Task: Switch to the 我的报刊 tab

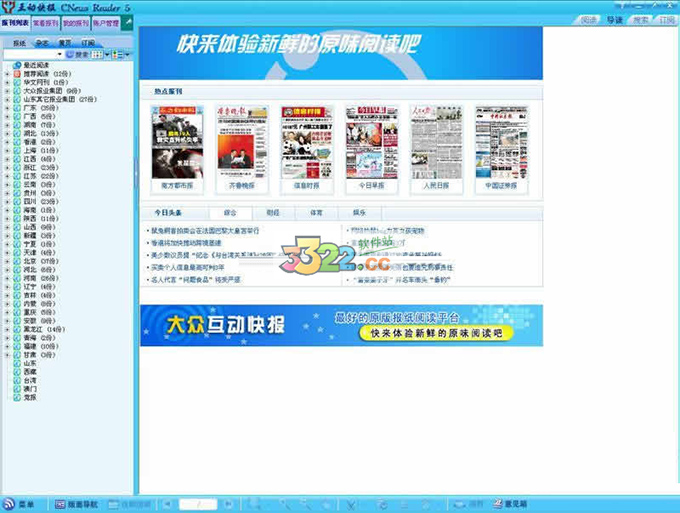Action: (x=76, y=23)
